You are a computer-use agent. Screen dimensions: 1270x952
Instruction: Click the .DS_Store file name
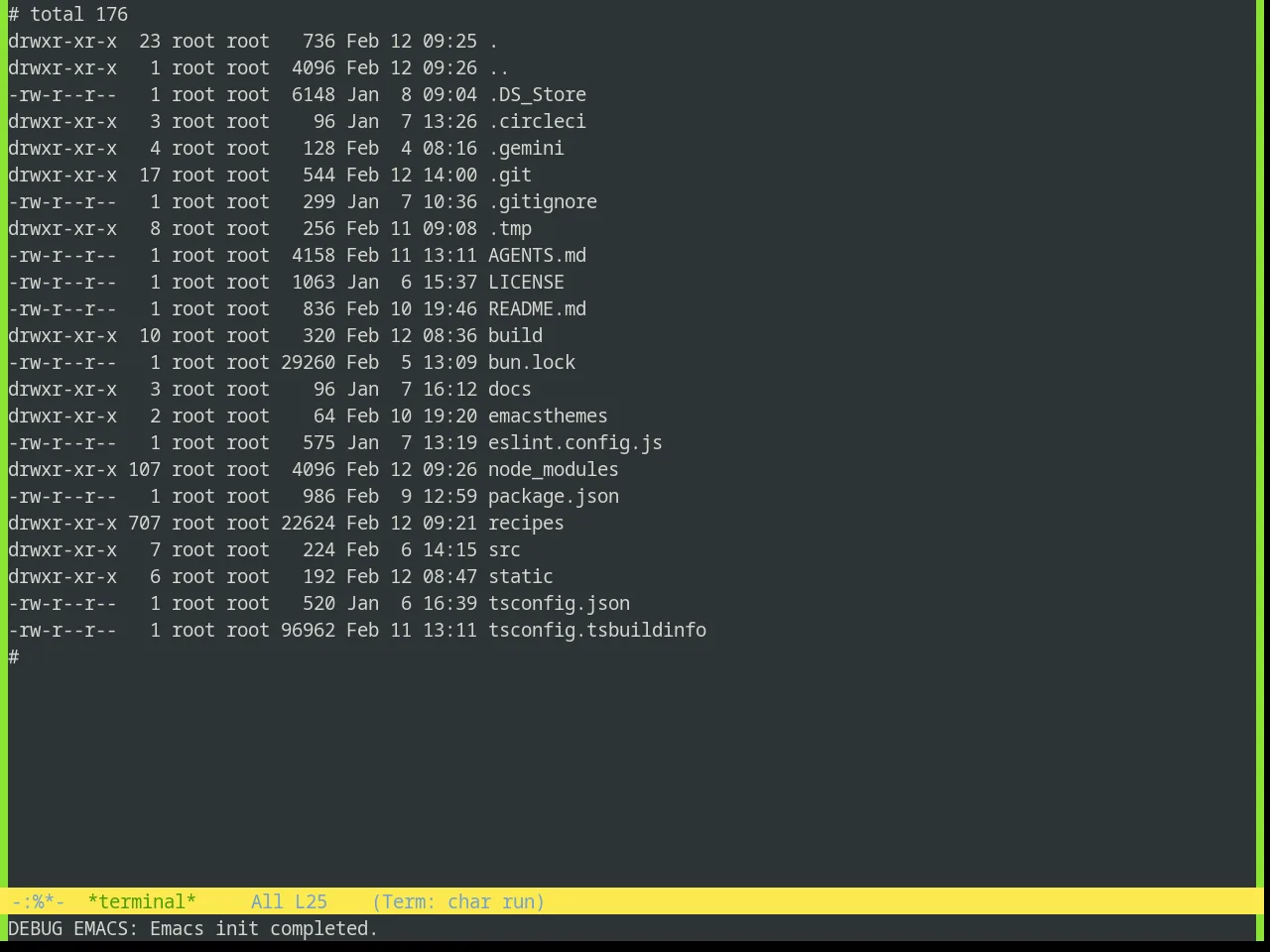tap(537, 94)
